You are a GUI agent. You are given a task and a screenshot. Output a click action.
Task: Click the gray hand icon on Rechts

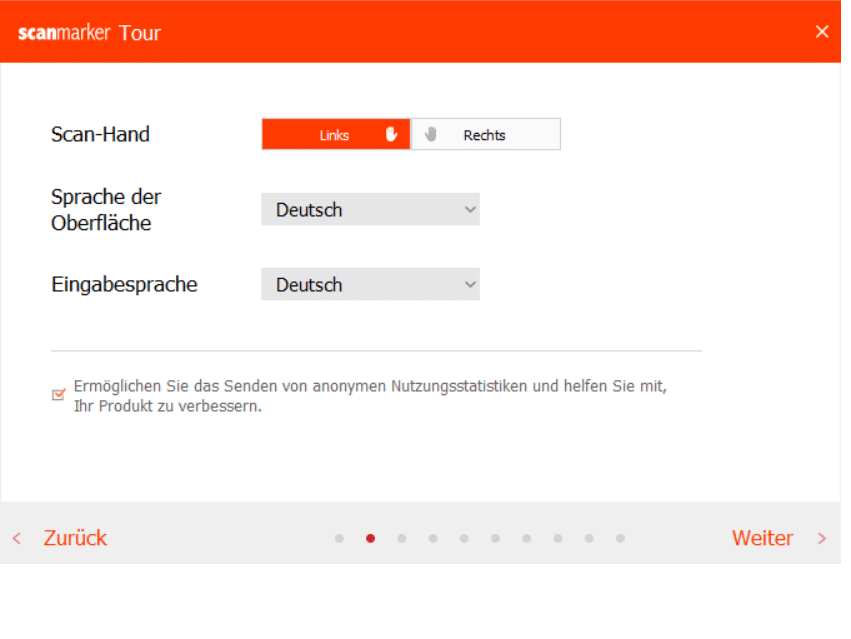tap(431, 134)
